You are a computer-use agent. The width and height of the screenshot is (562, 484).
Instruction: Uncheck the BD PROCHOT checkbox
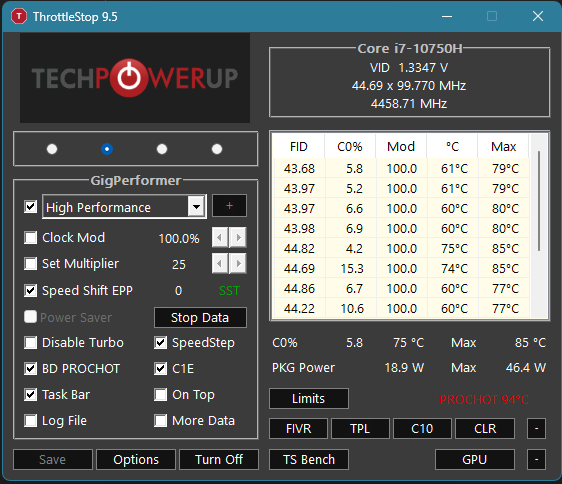pyautogui.click(x=30, y=369)
